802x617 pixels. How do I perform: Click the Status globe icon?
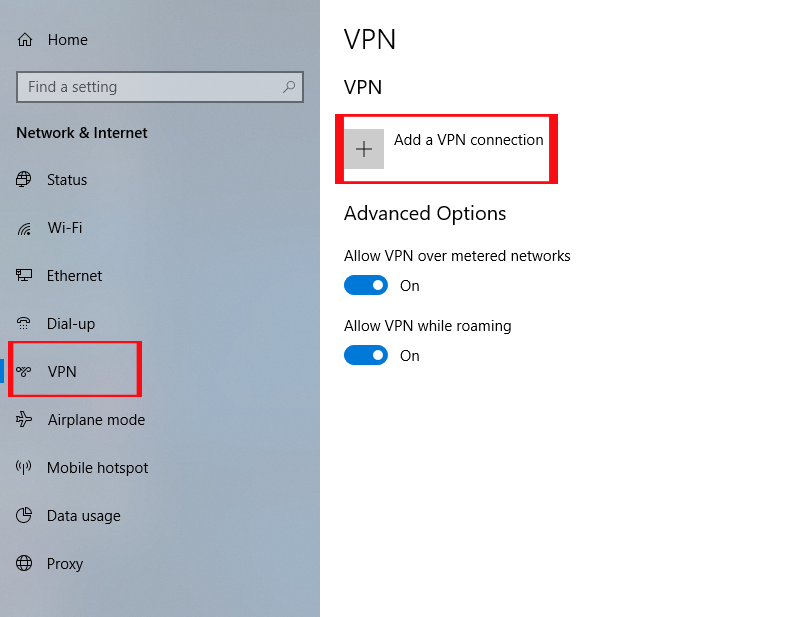coord(25,180)
